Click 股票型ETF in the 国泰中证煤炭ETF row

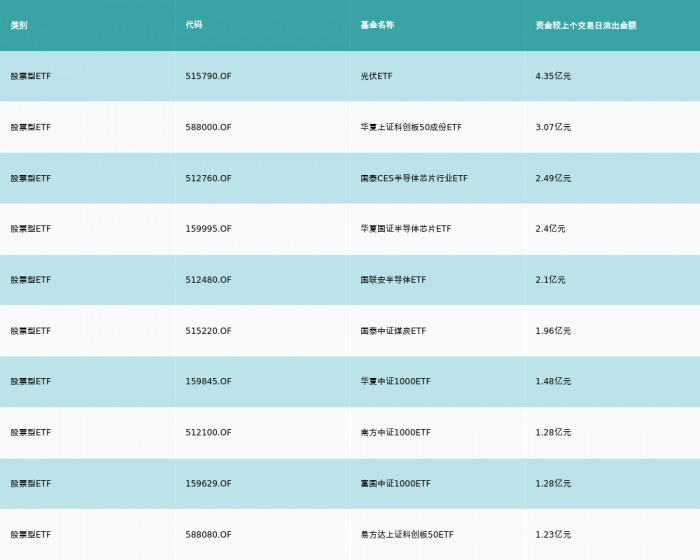(31, 331)
